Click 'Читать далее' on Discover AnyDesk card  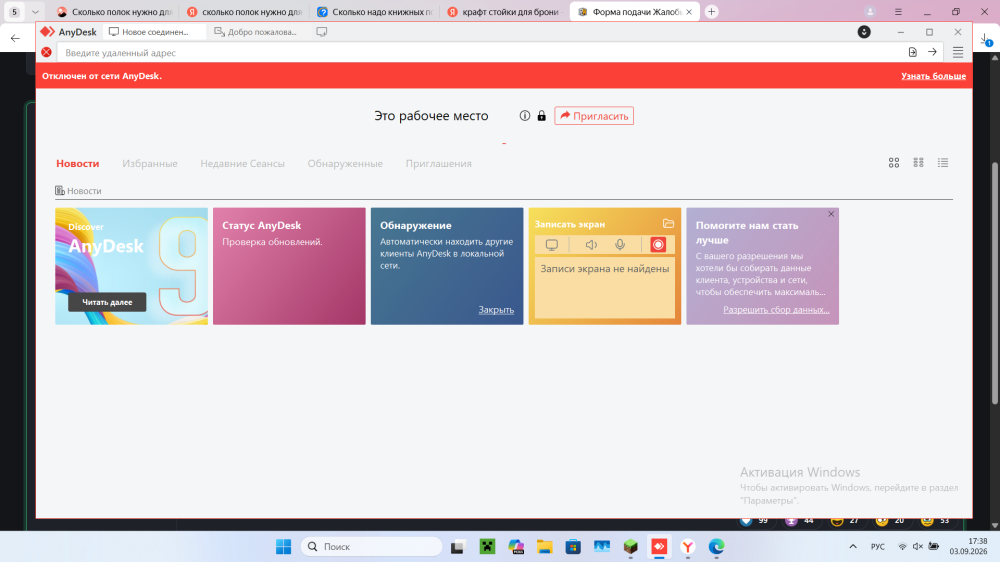(x=107, y=302)
